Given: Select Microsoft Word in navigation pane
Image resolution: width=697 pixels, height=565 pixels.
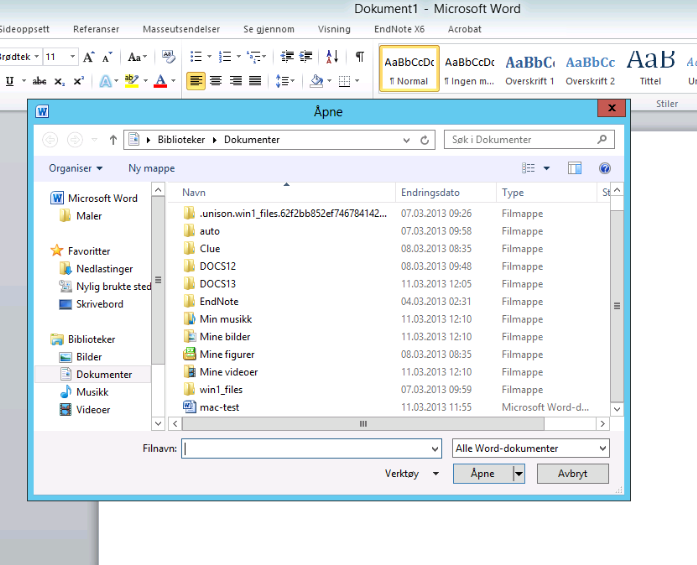Looking at the screenshot, I should pos(94,198).
